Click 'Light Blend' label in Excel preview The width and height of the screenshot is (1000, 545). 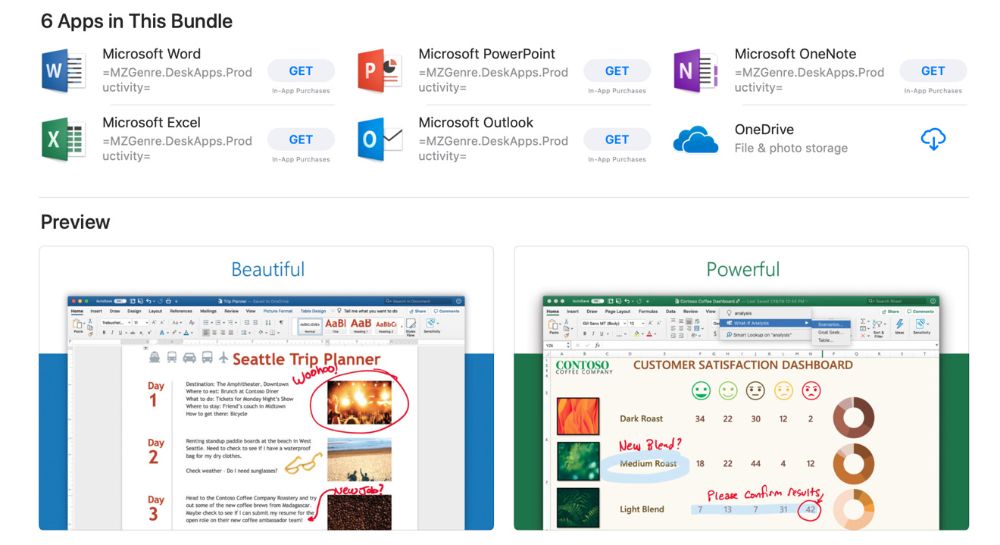tap(642, 509)
